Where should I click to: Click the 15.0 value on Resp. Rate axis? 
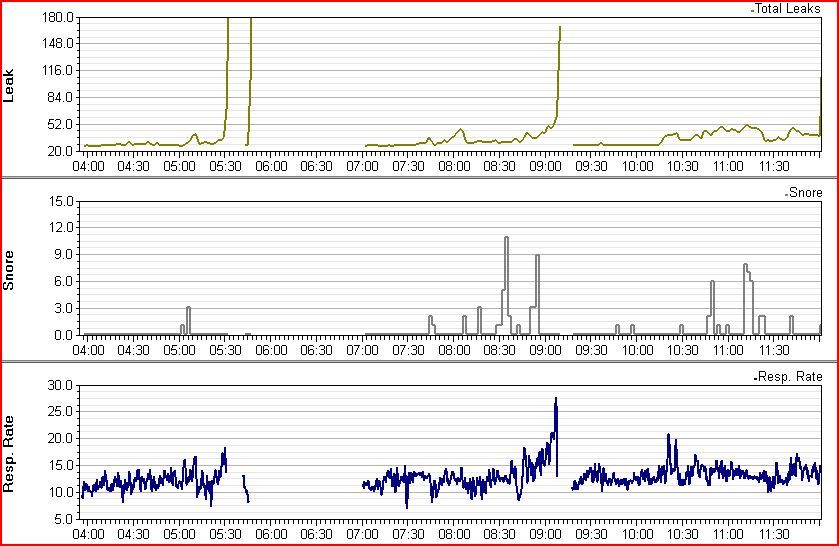[60, 465]
